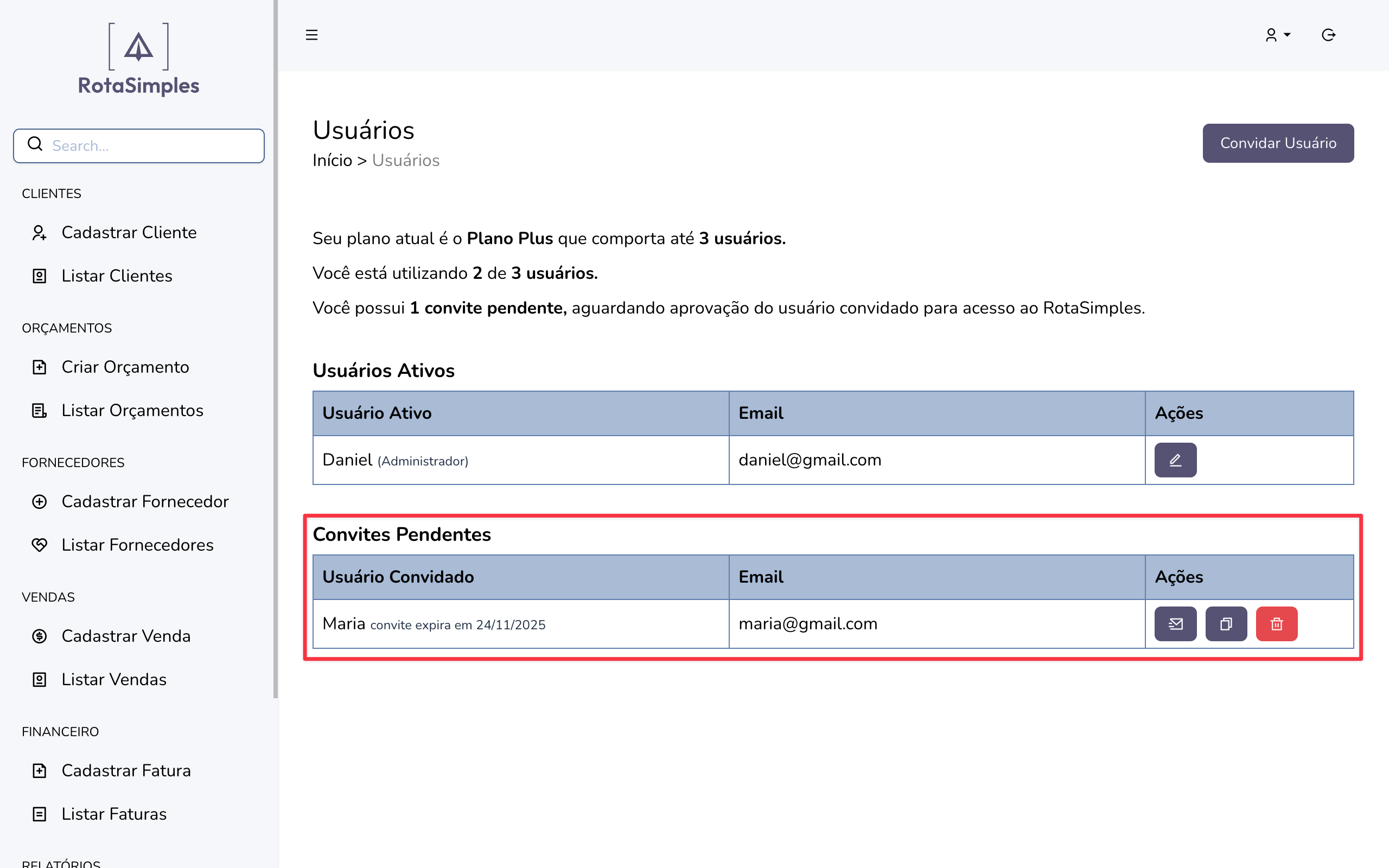Copy Maria's invitation link icon
1389x868 pixels.
(x=1226, y=623)
